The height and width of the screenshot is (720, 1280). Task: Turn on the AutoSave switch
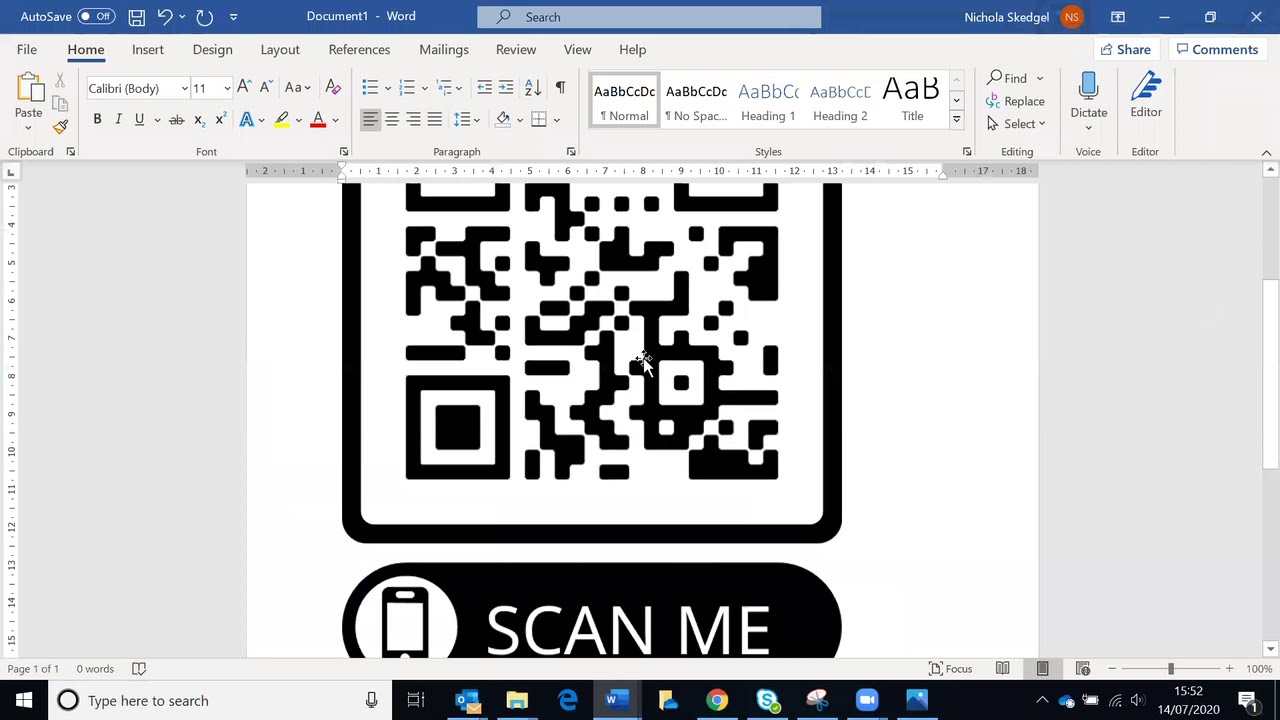[x=96, y=17]
